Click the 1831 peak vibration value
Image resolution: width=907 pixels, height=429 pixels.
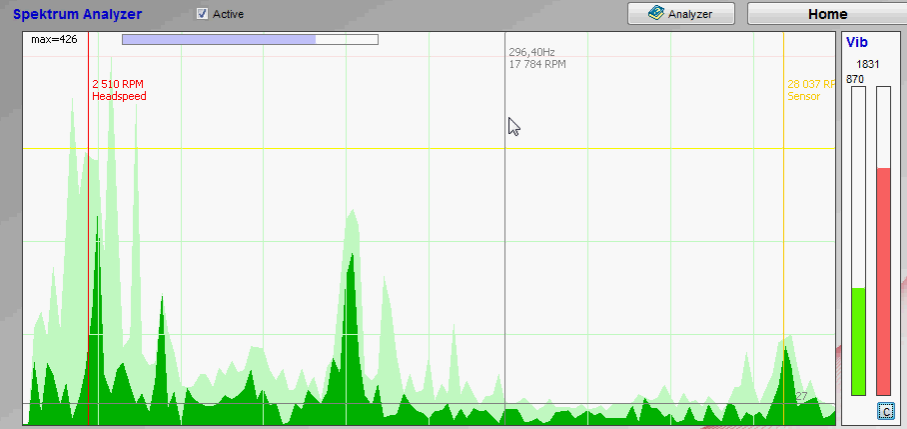click(867, 64)
